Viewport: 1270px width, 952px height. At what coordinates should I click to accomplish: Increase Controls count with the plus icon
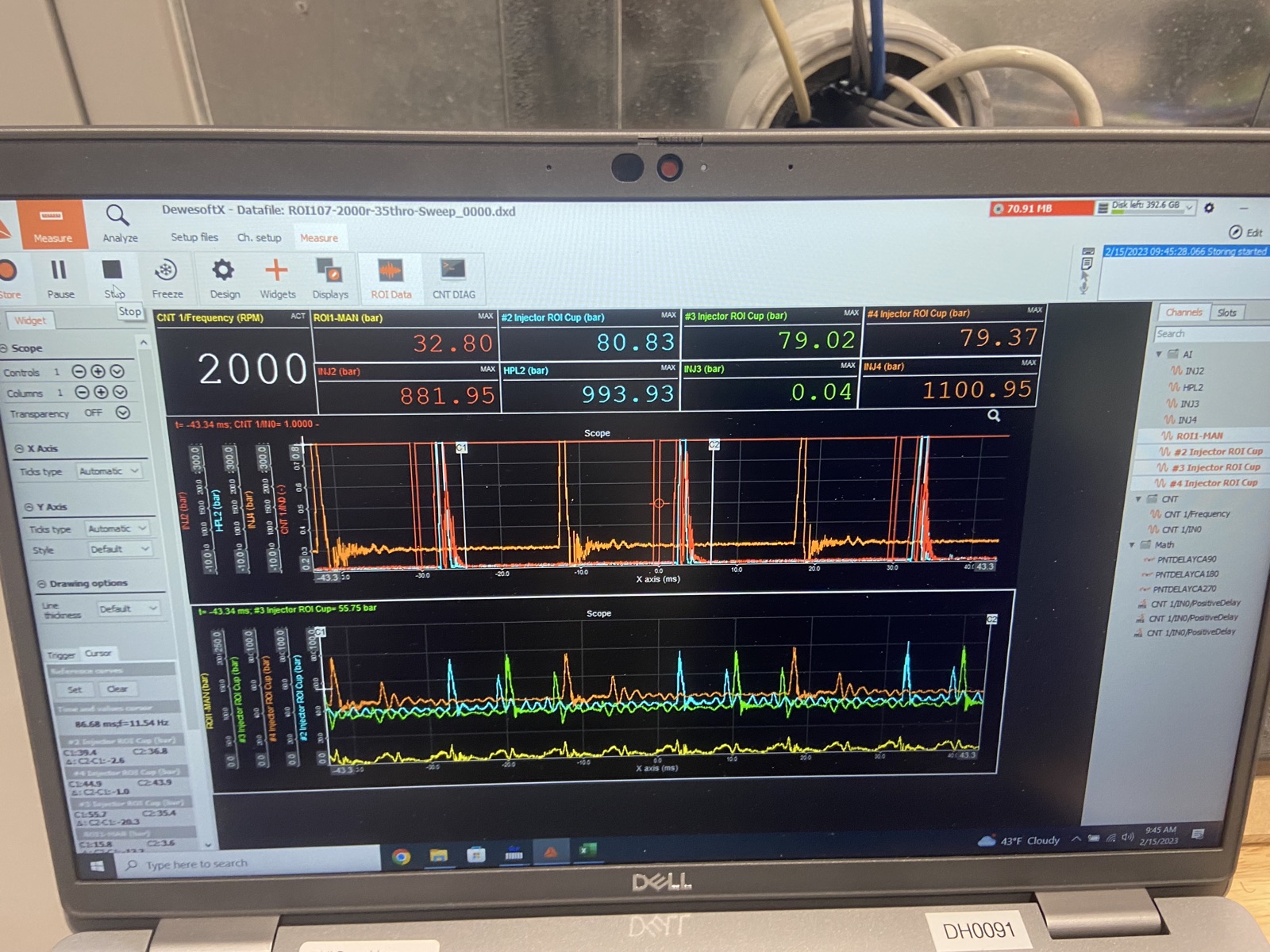[98, 371]
